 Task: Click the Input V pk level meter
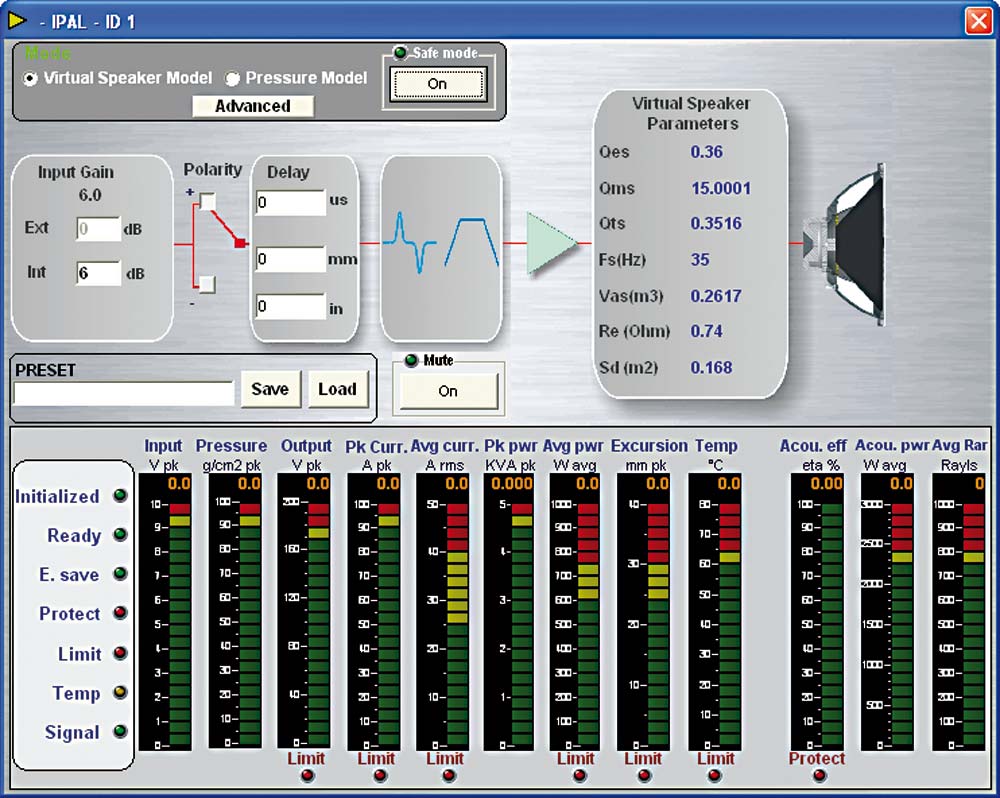[x=165, y=611]
